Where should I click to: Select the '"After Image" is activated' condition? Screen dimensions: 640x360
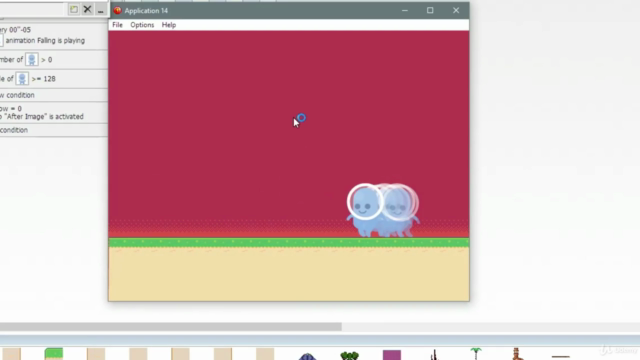point(42,117)
